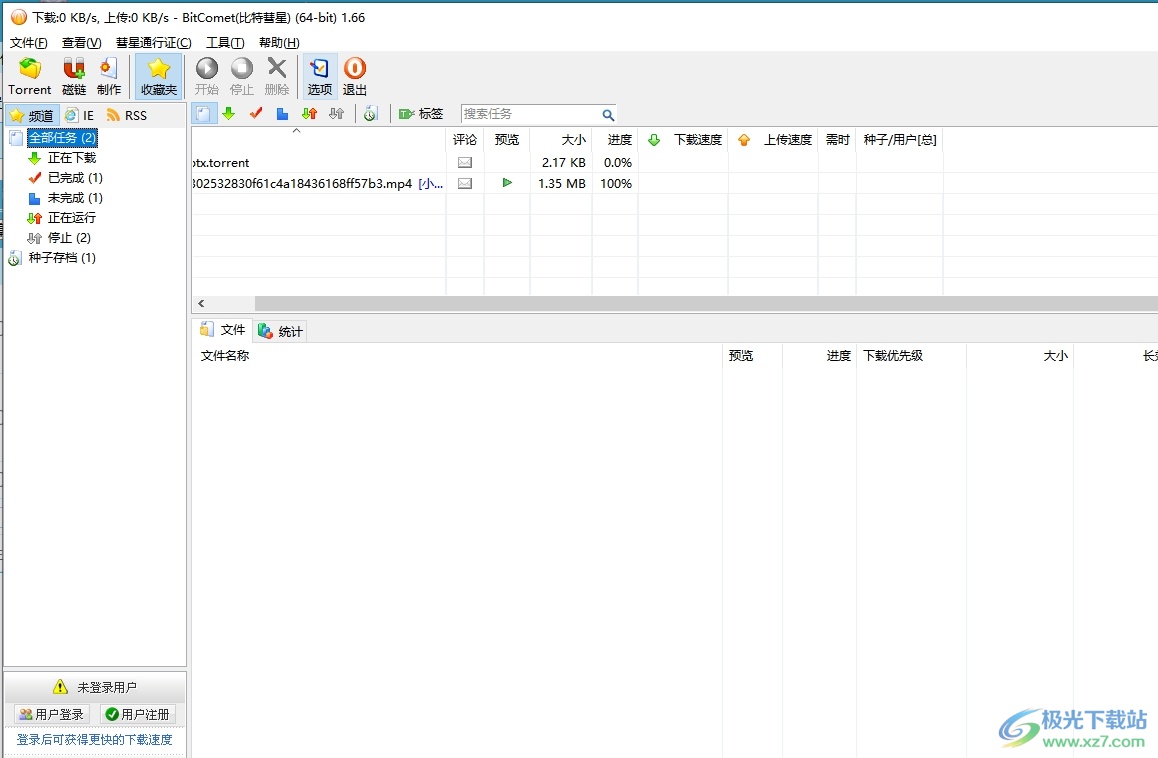Sort by 评论 column header
This screenshot has width=1158, height=758.
tap(465, 140)
